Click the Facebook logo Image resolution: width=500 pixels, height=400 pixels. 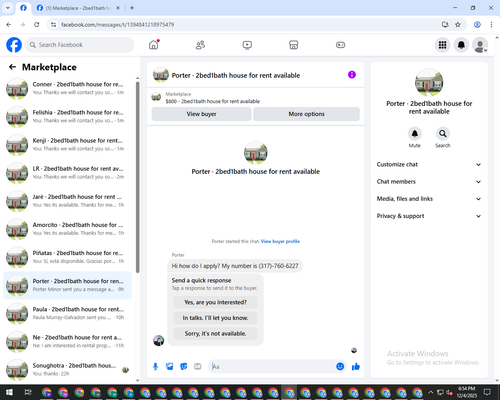[x=14, y=45]
